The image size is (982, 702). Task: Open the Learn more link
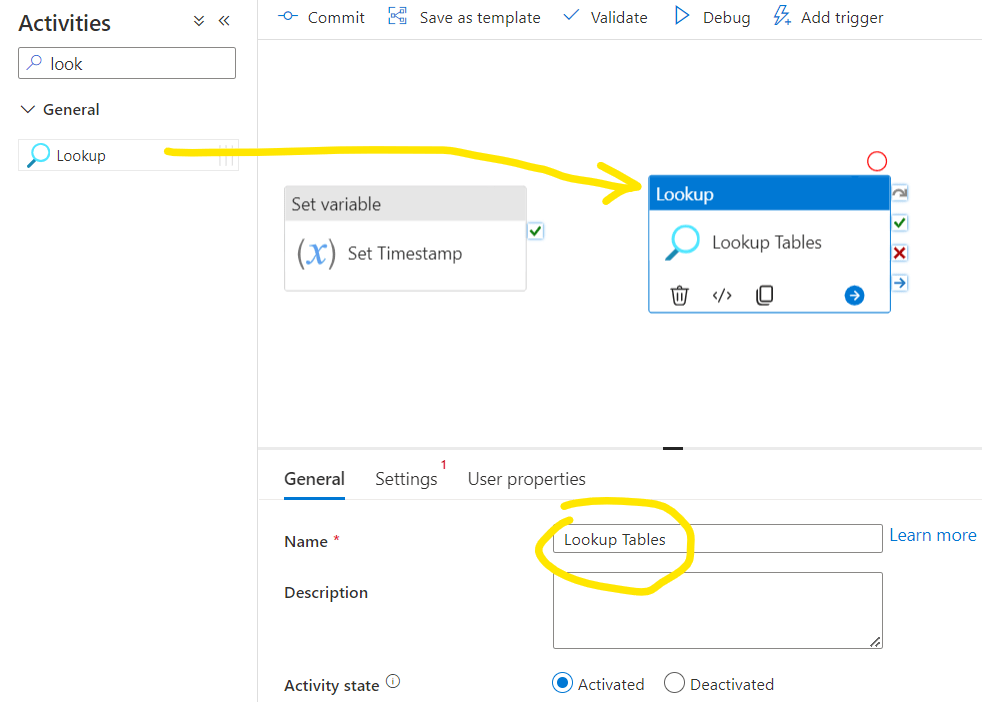tap(932, 535)
